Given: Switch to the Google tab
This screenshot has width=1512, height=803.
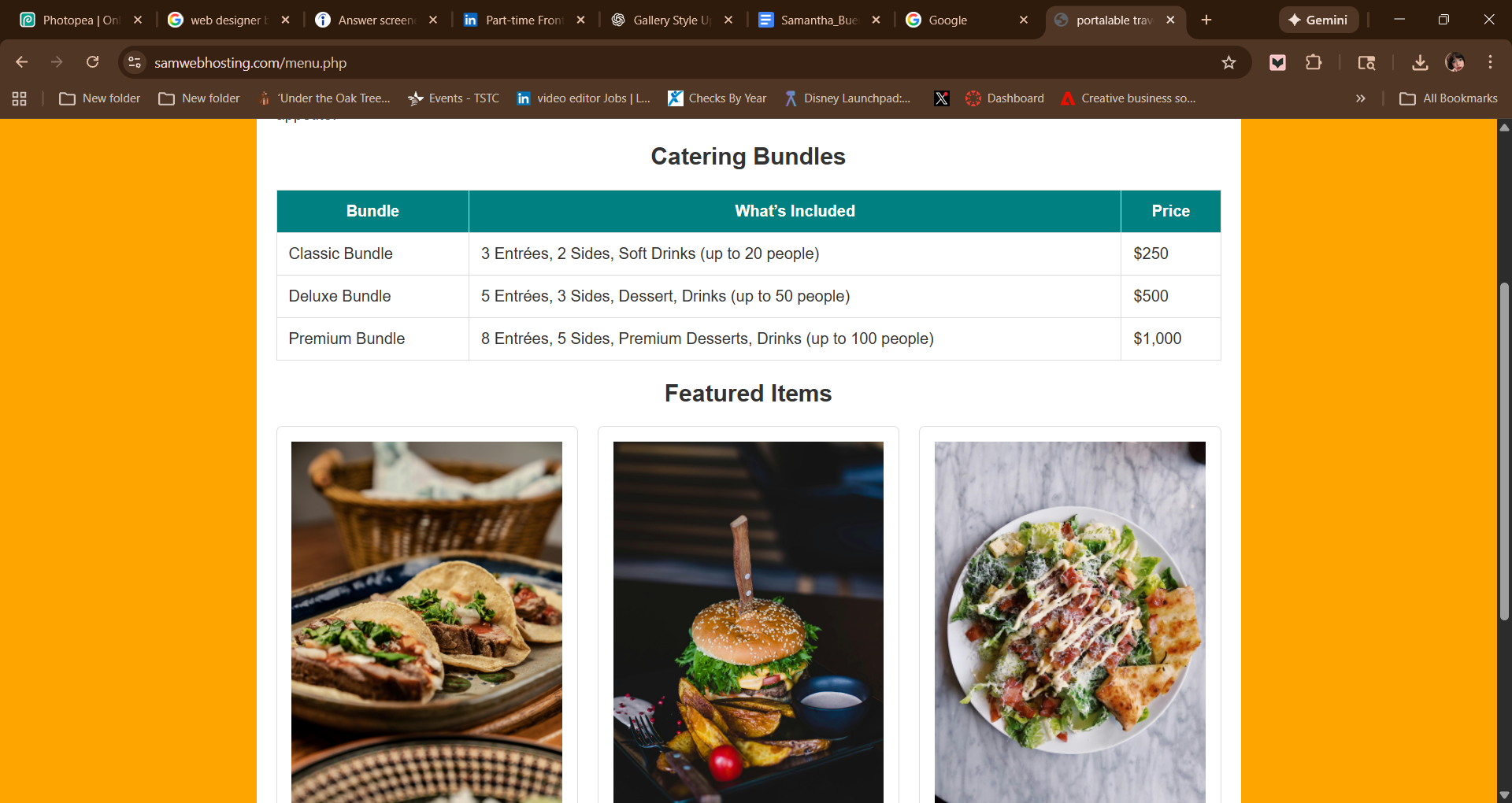Looking at the screenshot, I should tap(949, 20).
